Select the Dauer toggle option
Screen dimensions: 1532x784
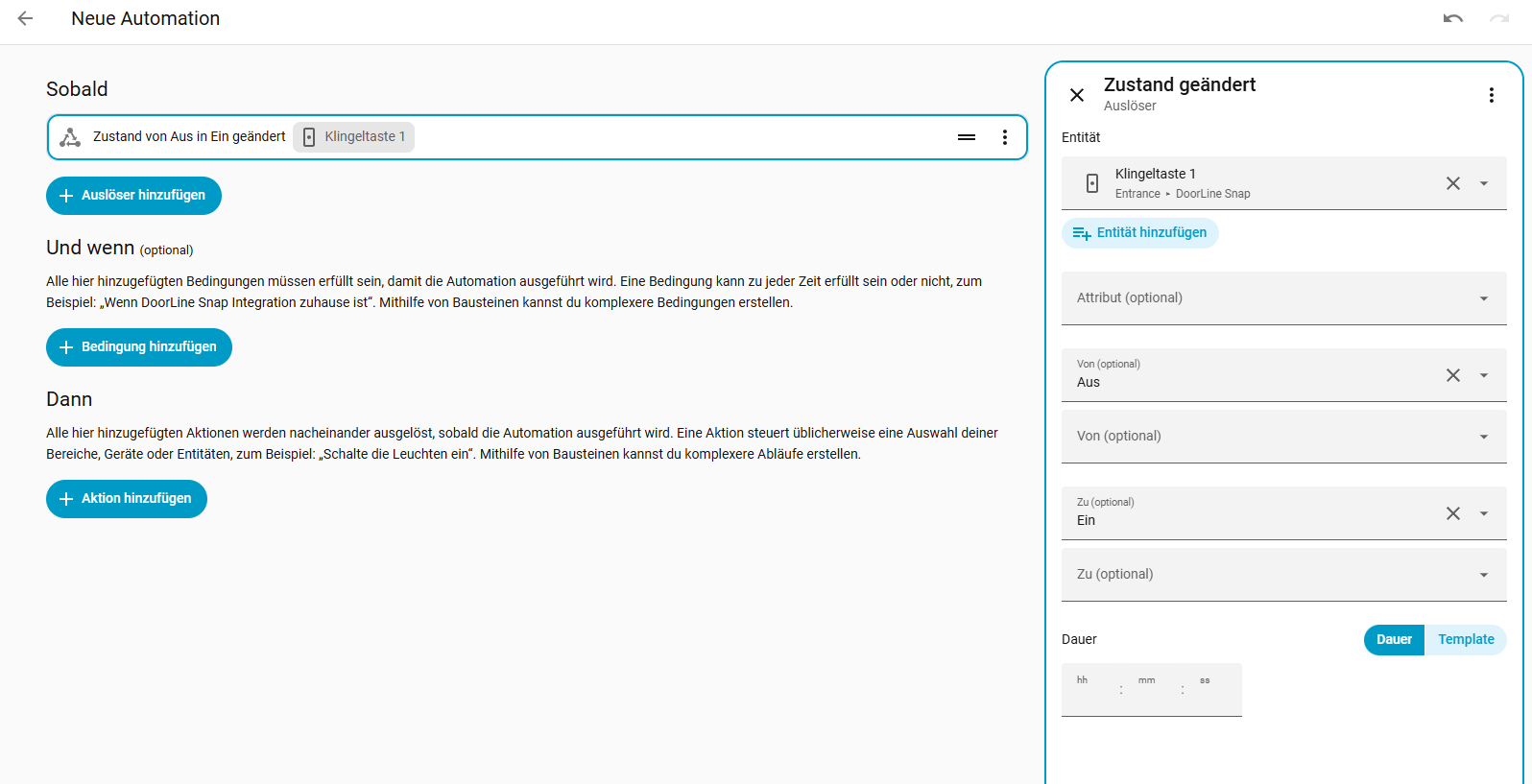(1394, 640)
